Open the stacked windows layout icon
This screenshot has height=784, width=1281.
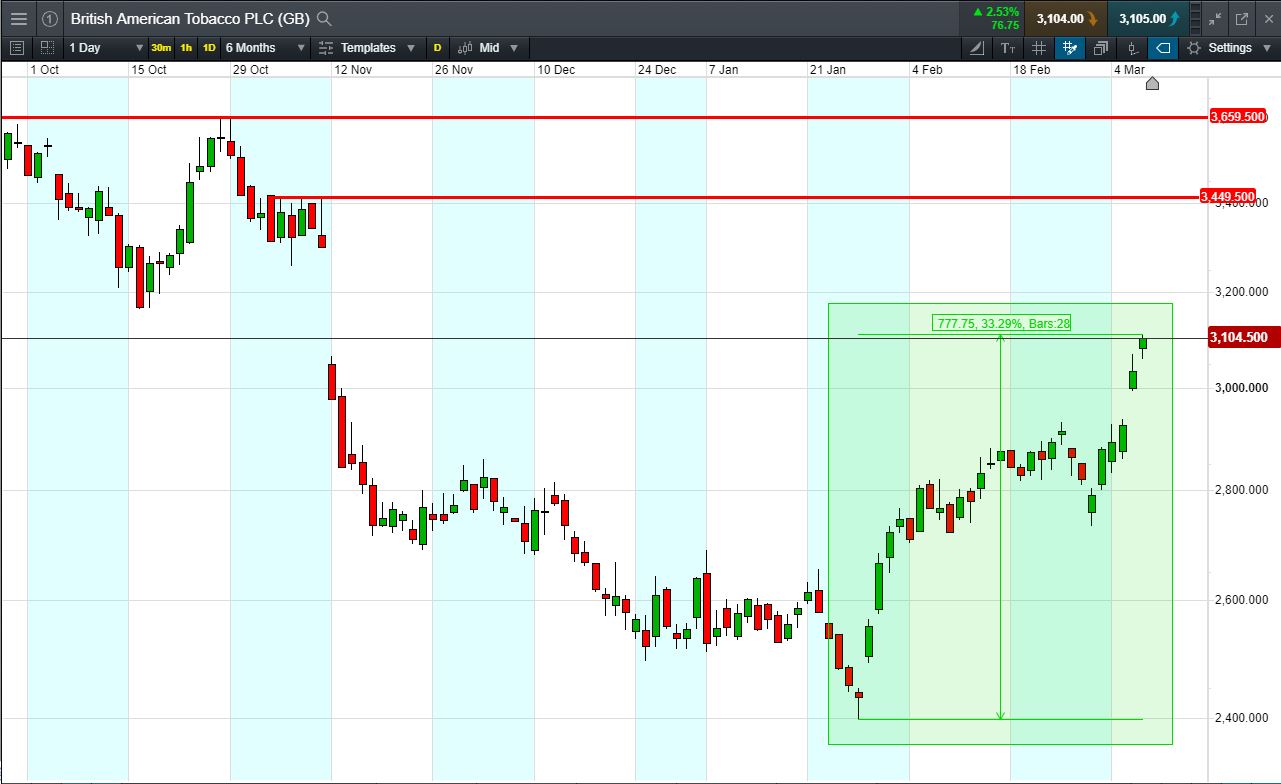pyautogui.click(x=1101, y=48)
